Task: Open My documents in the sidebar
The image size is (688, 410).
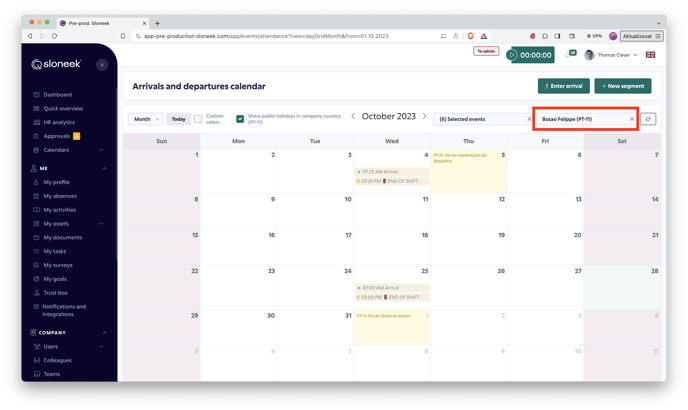Action: [62, 237]
